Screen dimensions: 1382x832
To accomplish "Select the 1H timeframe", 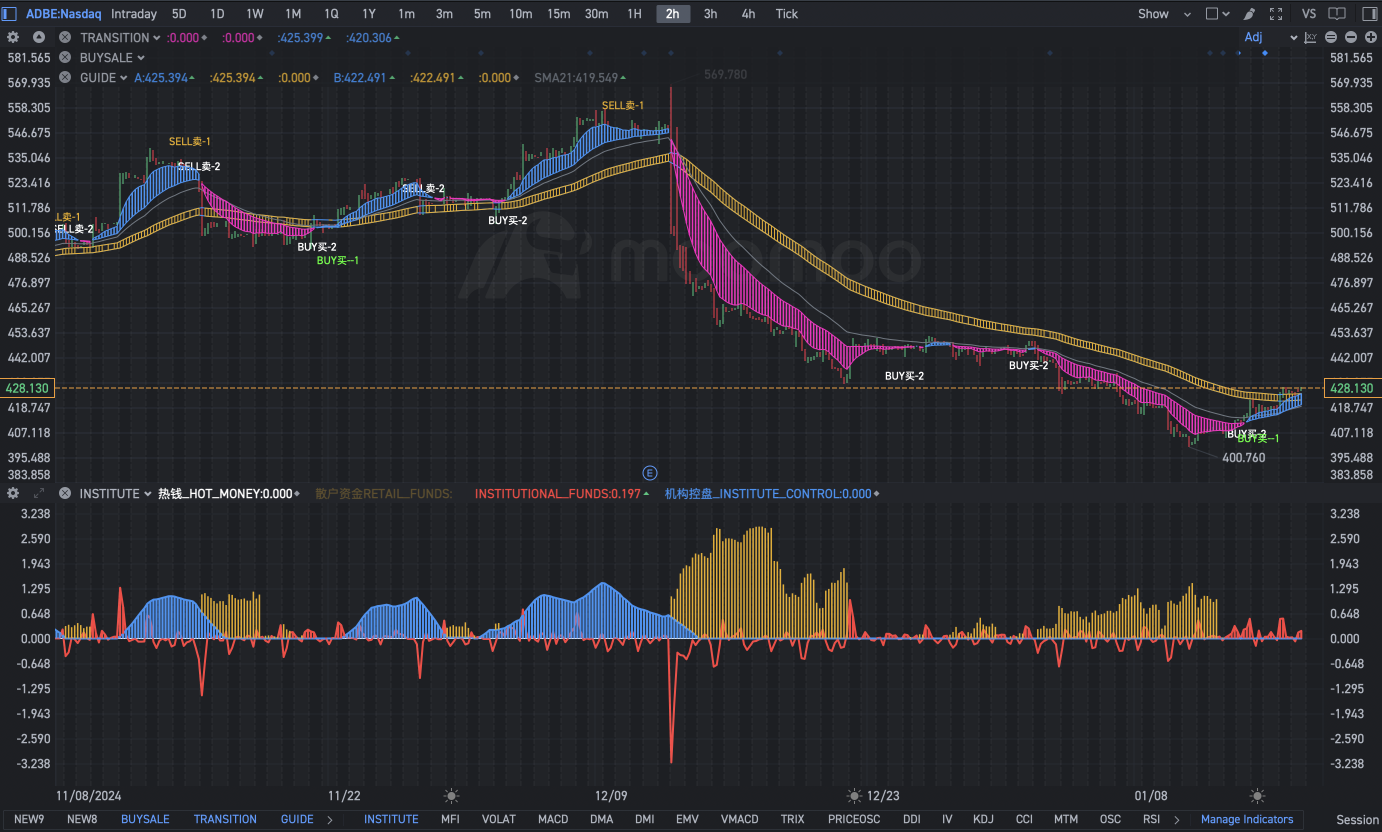I will coord(634,14).
